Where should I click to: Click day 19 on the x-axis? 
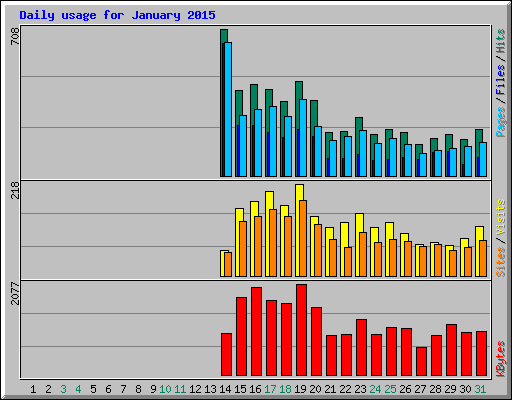[x=300, y=389]
